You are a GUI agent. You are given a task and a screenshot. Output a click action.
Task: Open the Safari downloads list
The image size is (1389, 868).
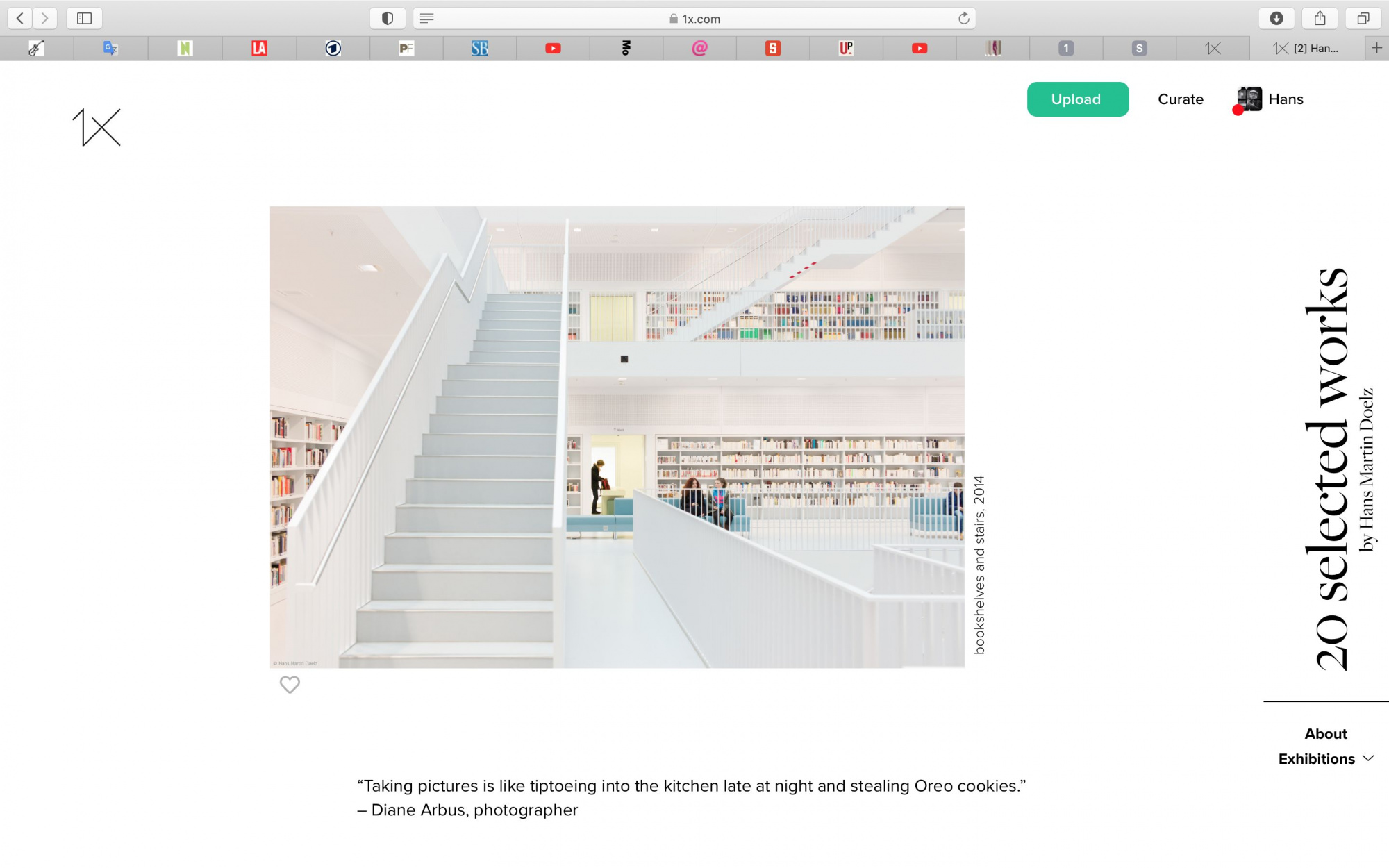(x=1276, y=19)
